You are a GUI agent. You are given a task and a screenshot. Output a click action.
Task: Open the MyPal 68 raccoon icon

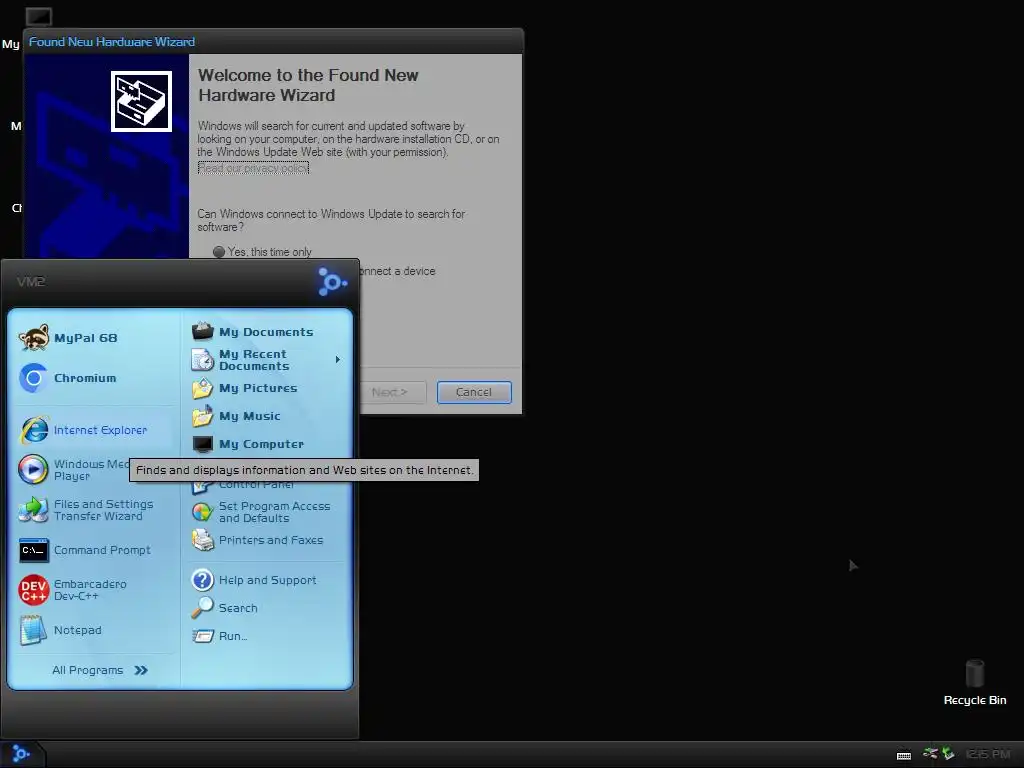[34, 338]
